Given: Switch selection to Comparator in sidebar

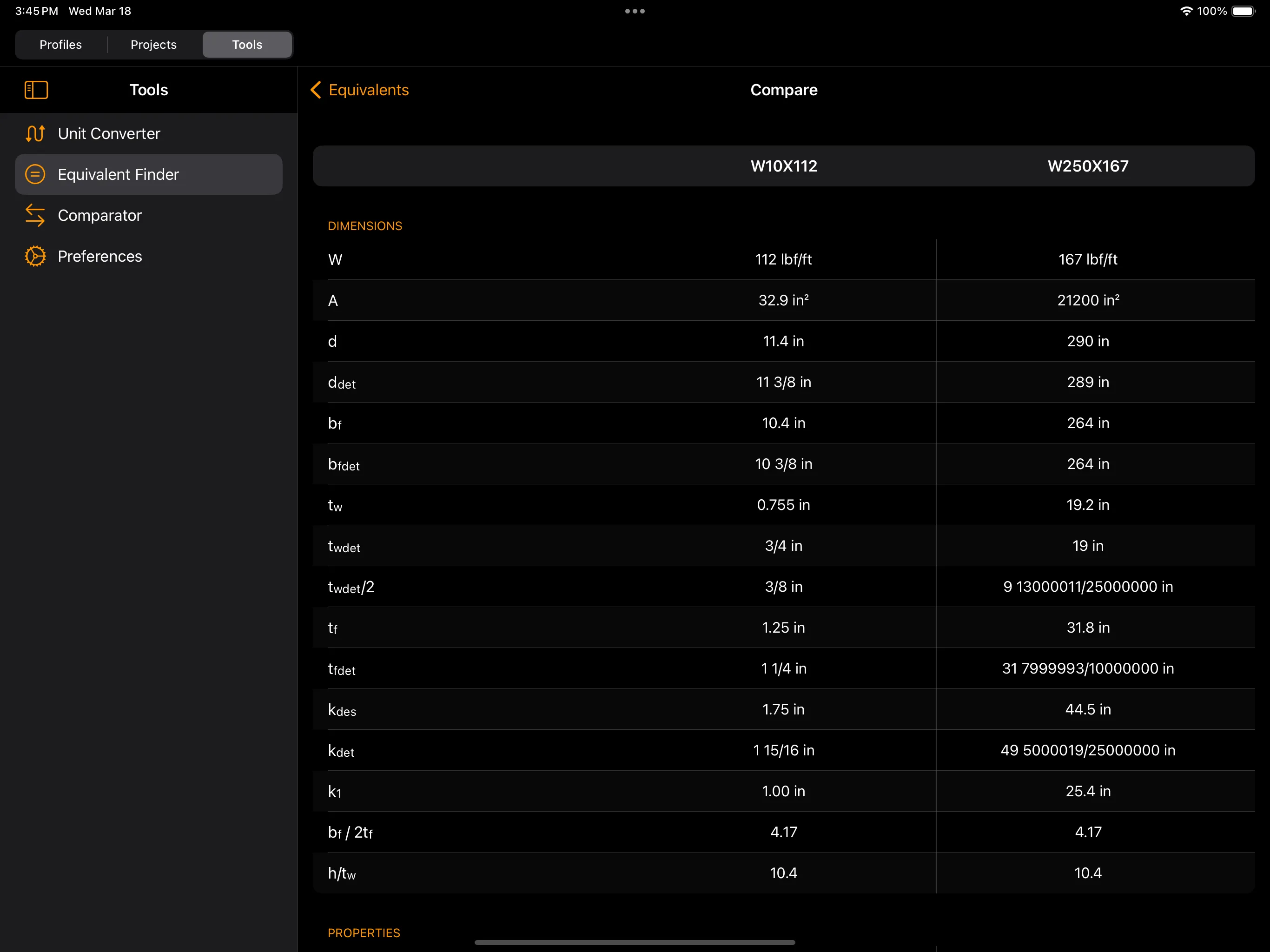Looking at the screenshot, I should pyautogui.click(x=99, y=215).
